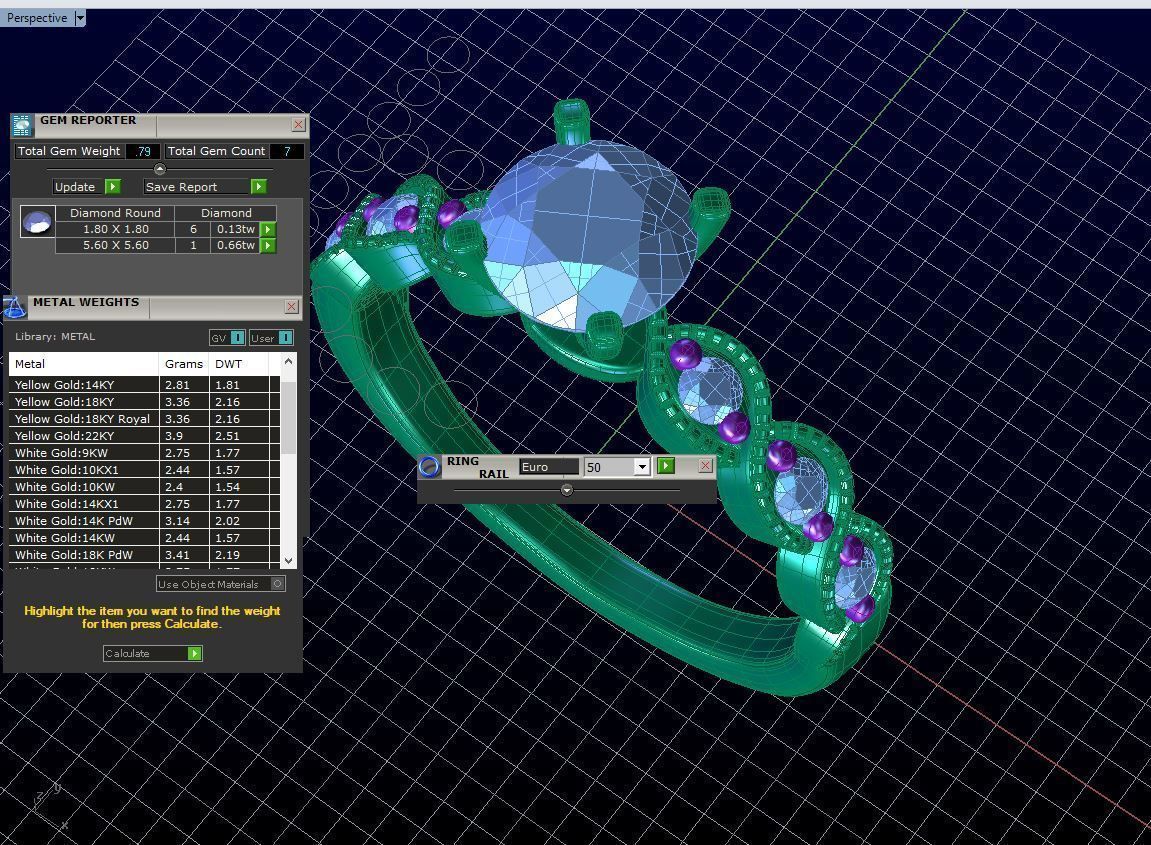
Task: Click the Metal Weights scale icon
Action: (x=15, y=307)
